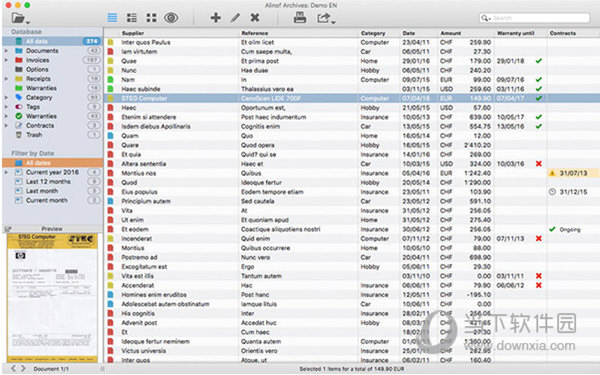Click the Amount column header
600x375 pixels.
pos(450,33)
